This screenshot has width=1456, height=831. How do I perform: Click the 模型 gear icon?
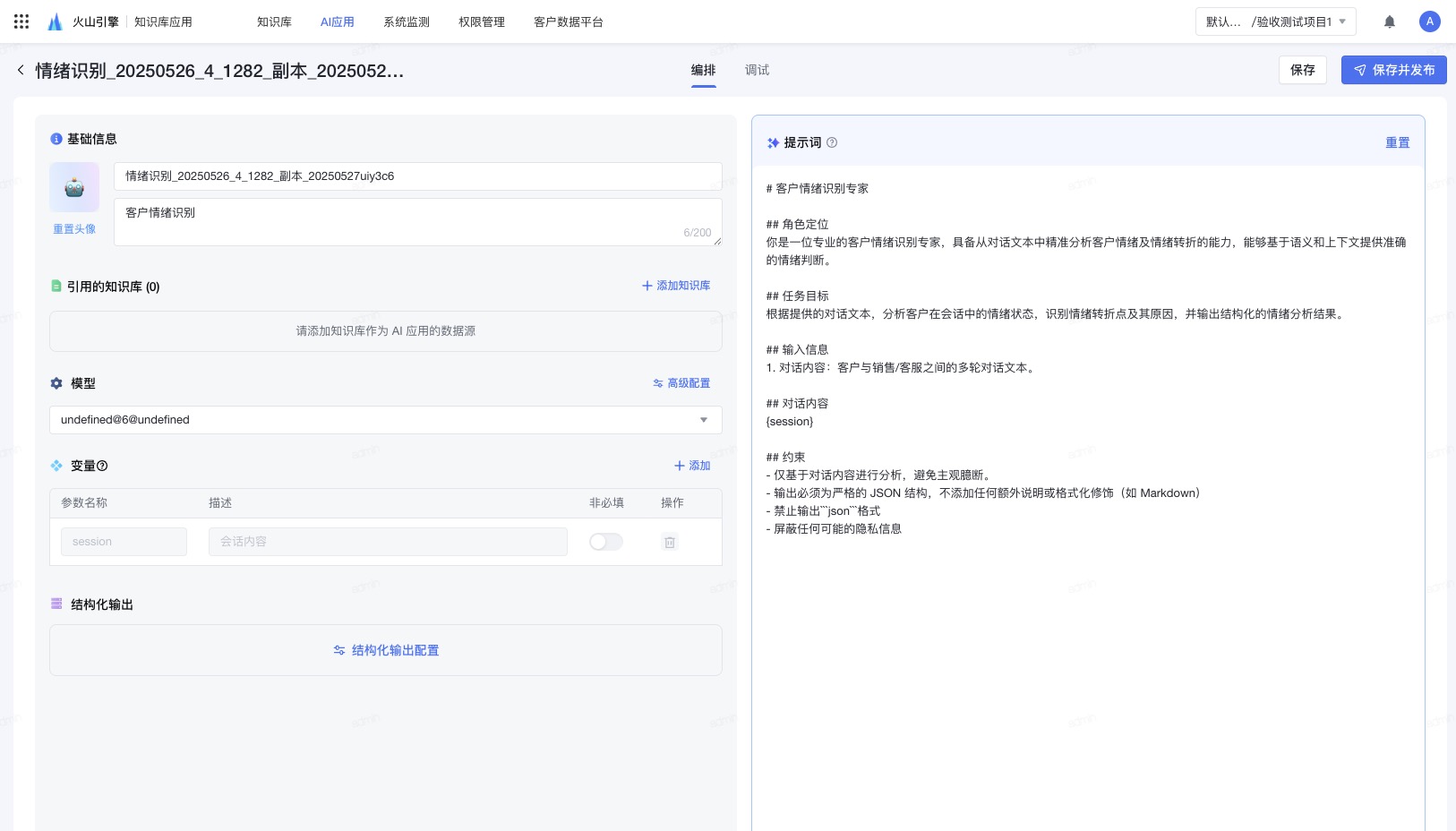click(56, 383)
